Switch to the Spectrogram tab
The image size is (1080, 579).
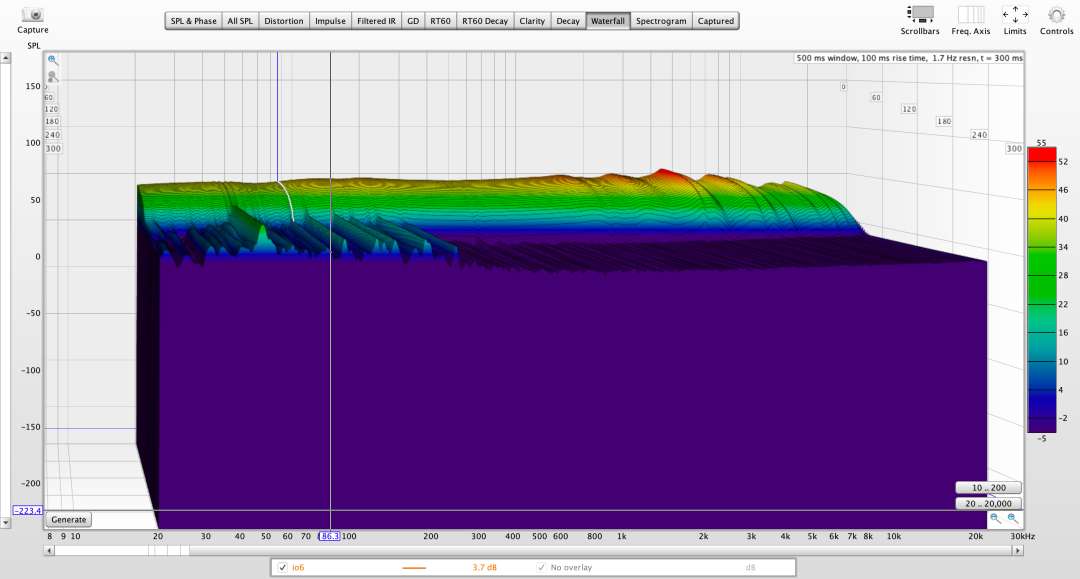(661, 21)
